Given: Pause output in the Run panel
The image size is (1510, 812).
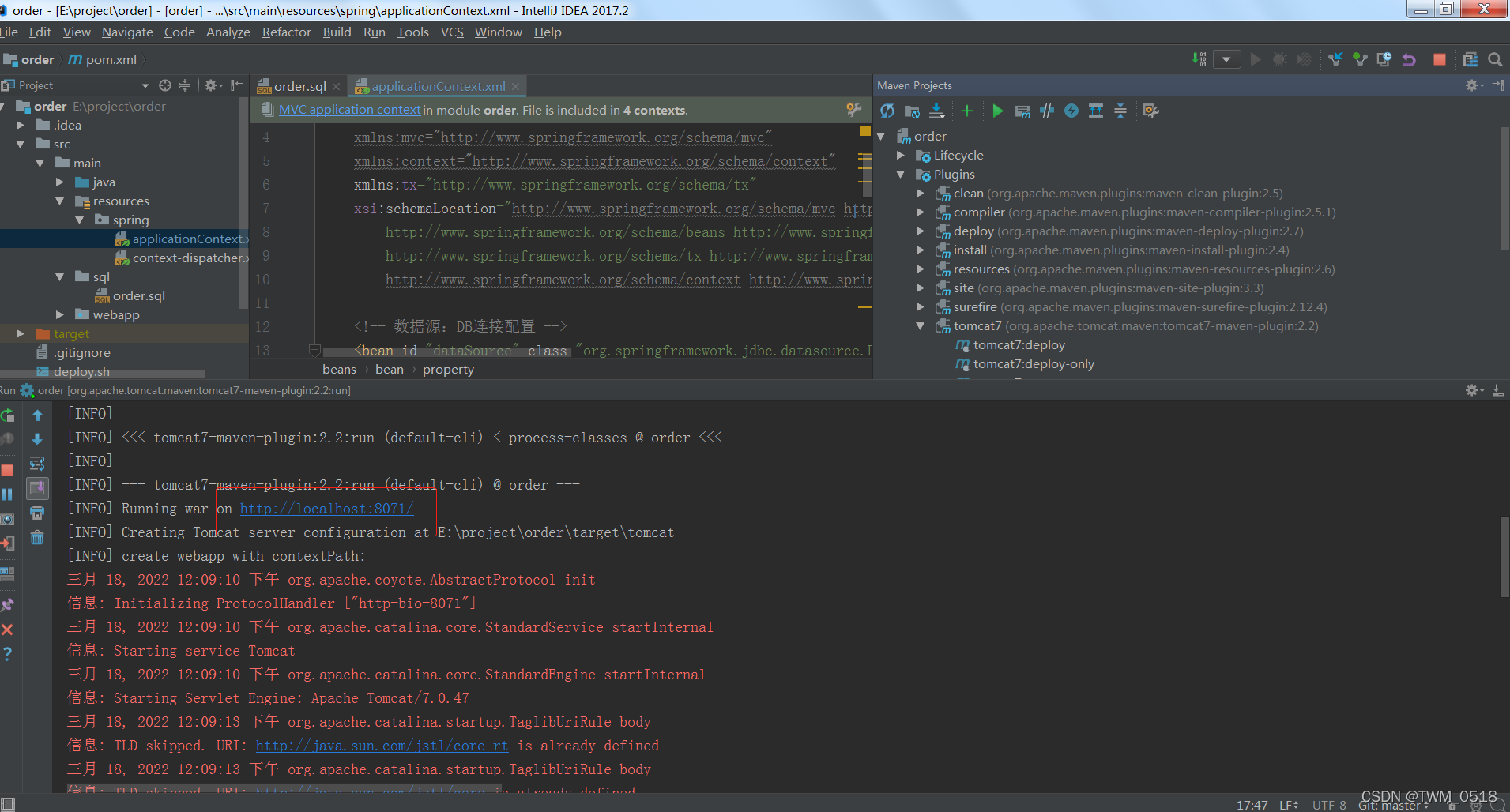Looking at the screenshot, I should click(7, 494).
